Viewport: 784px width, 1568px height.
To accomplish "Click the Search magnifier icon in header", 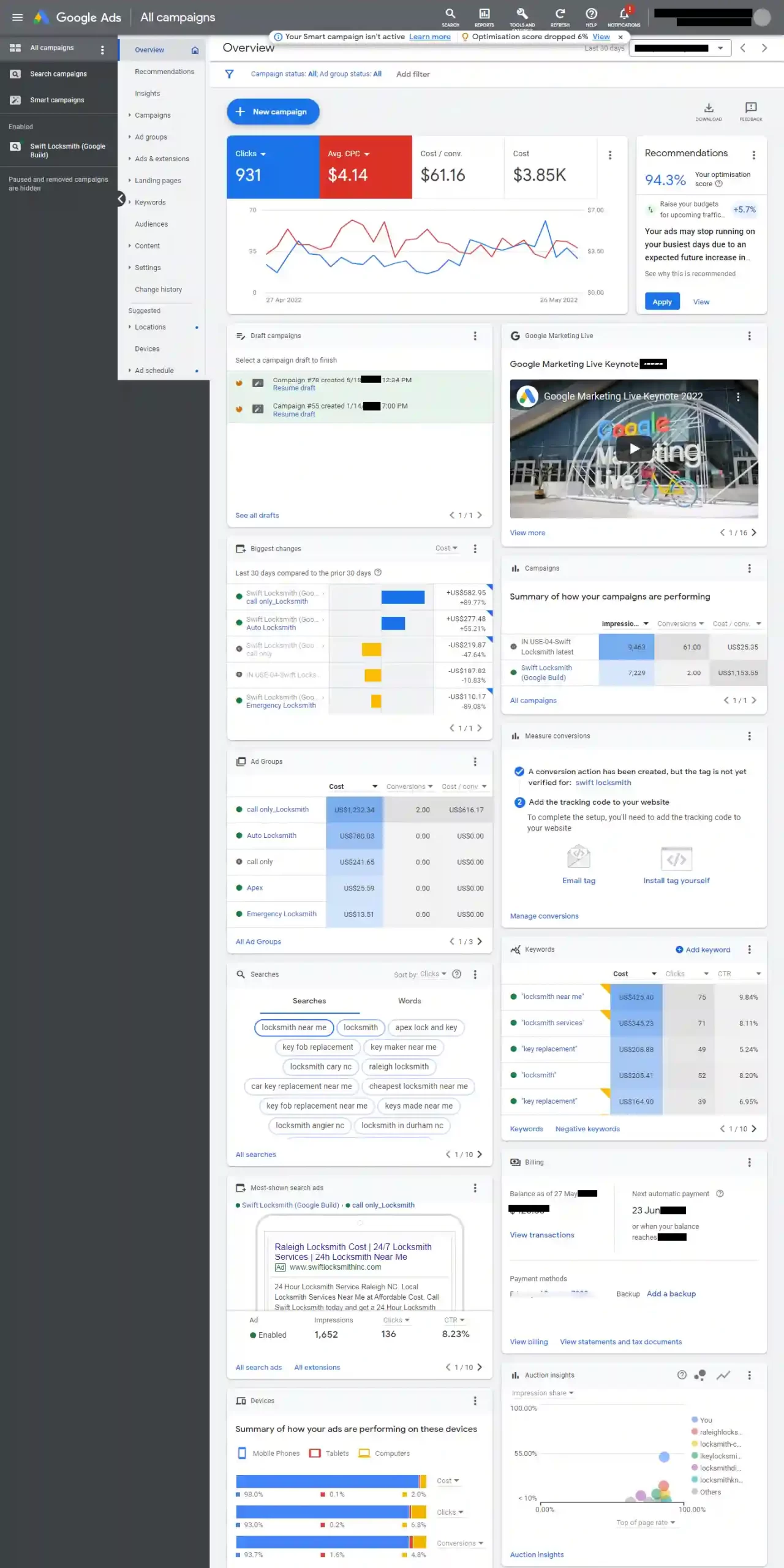I will pyautogui.click(x=450, y=15).
